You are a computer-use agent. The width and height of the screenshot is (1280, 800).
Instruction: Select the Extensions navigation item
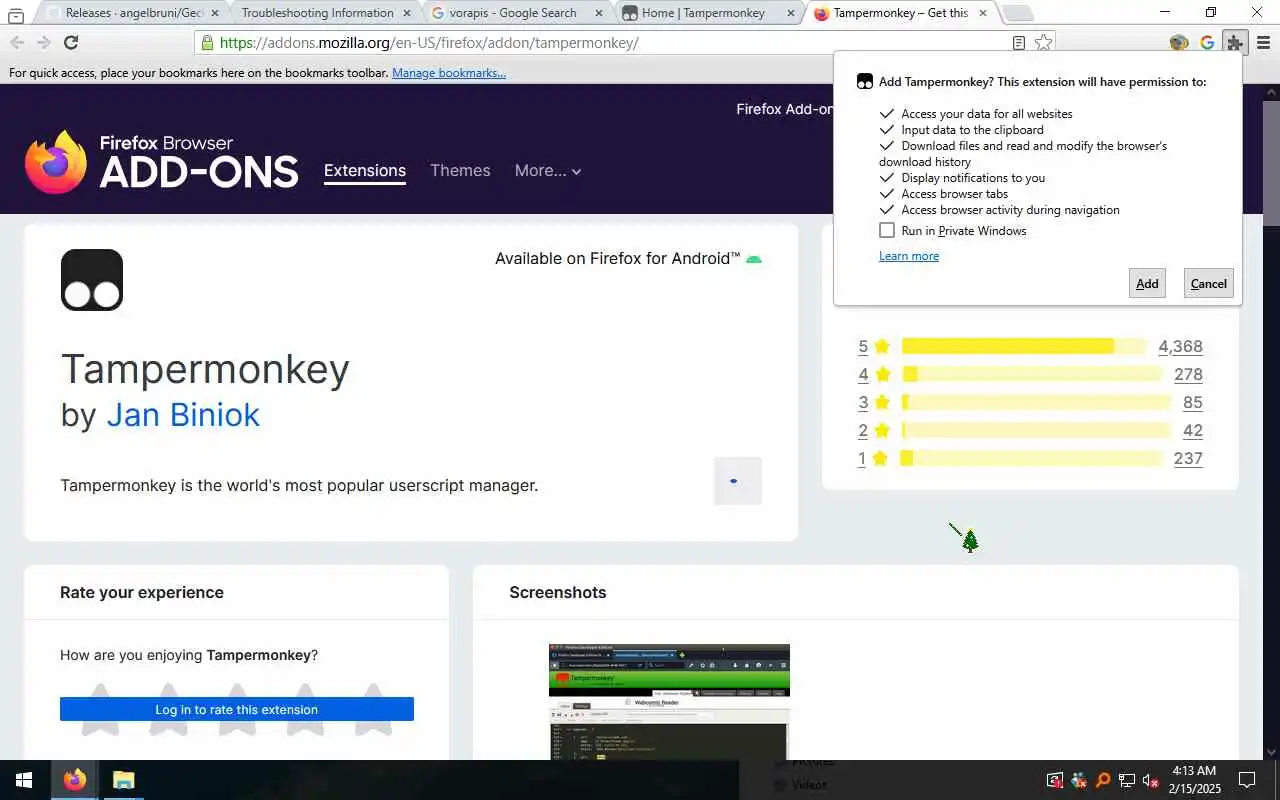tap(365, 171)
